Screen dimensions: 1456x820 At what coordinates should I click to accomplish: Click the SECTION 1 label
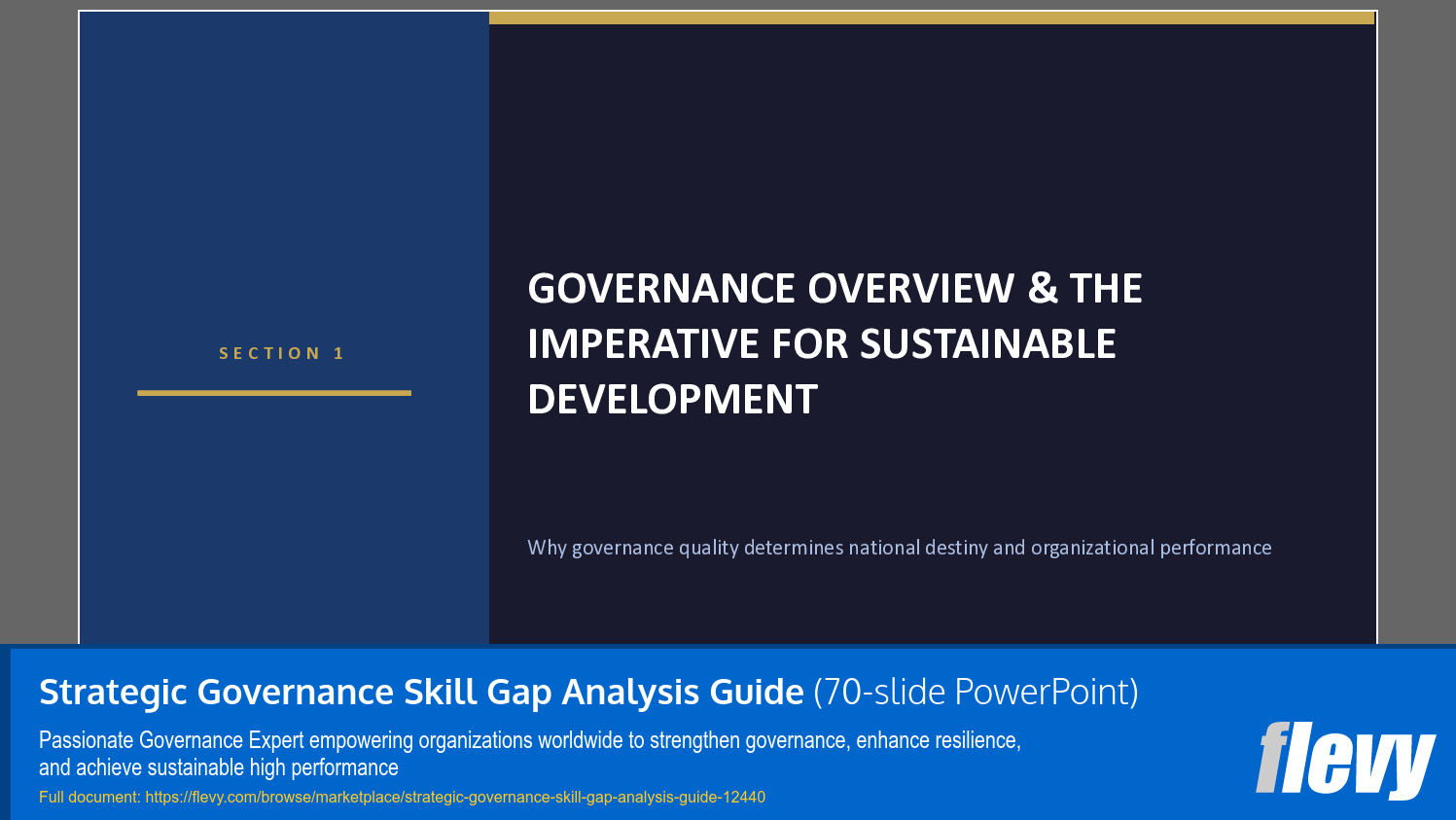(x=281, y=353)
